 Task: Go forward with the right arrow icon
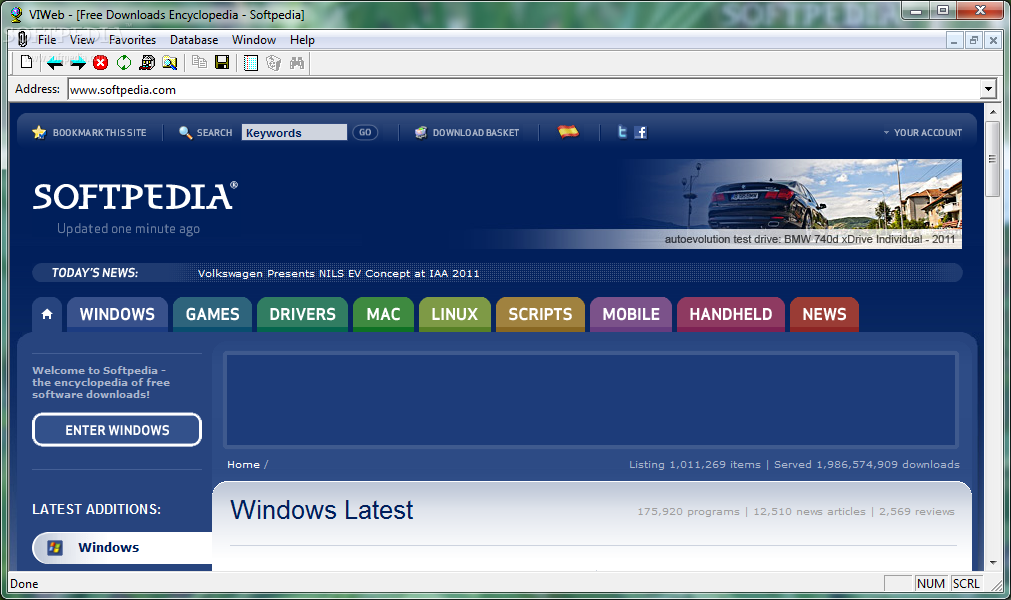pyautogui.click(x=78, y=63)
